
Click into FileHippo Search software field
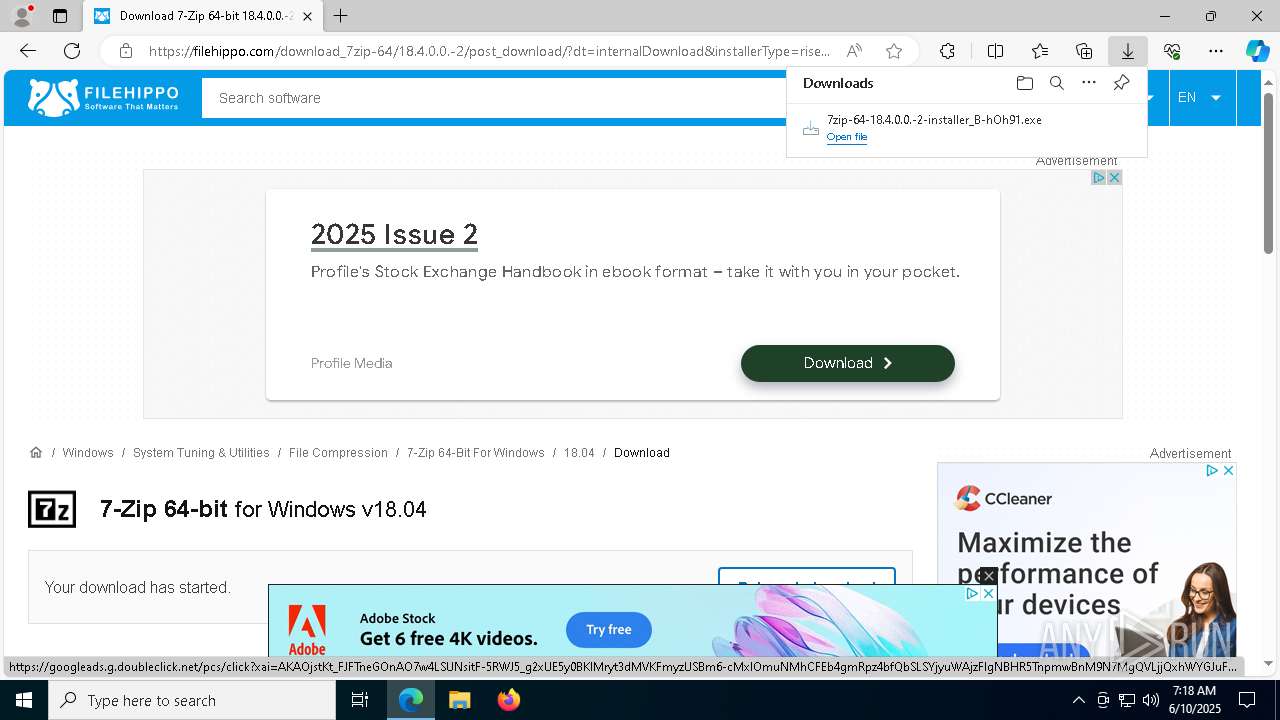click(495, 98)
